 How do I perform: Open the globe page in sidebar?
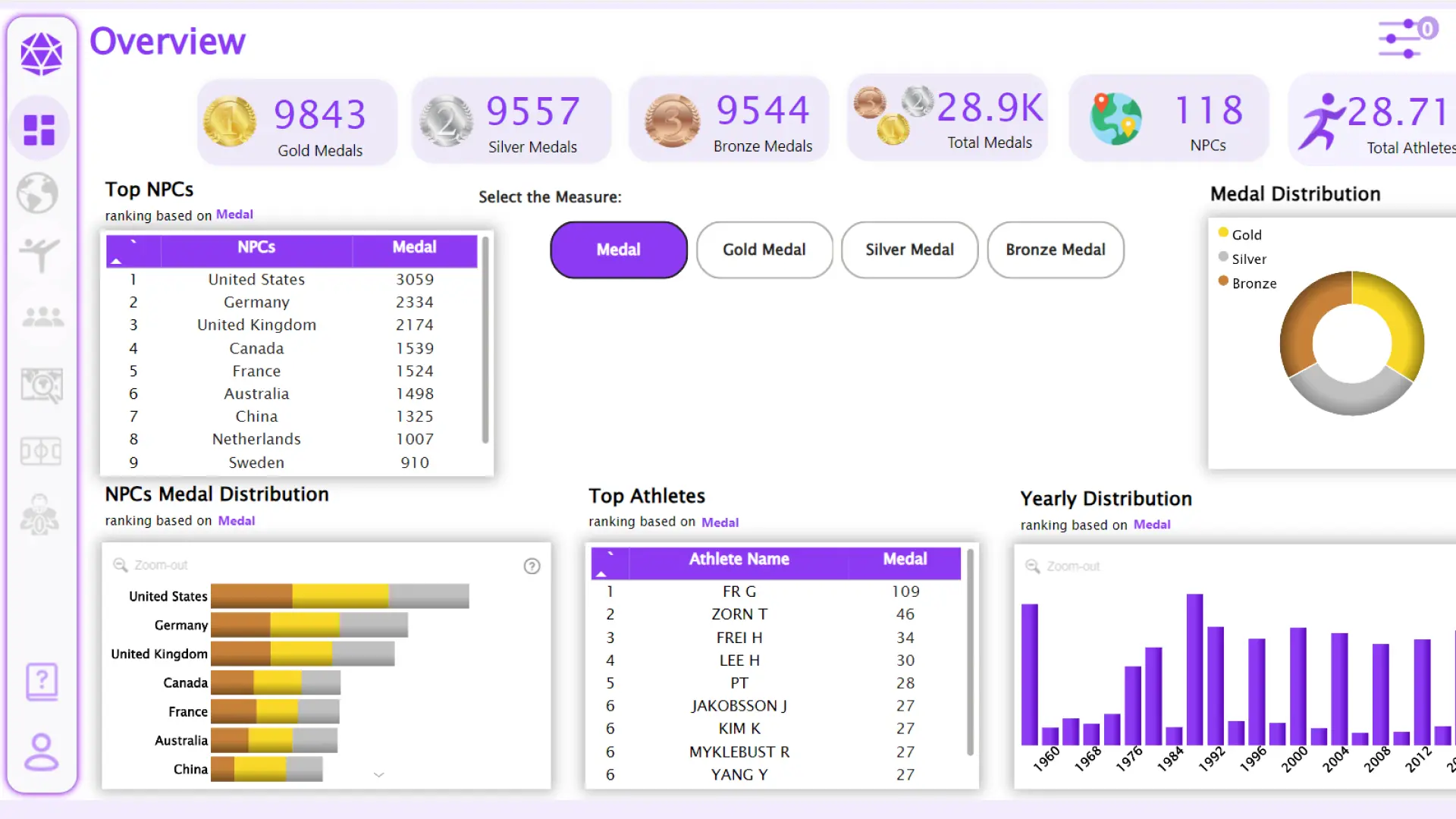click(38, 193)
